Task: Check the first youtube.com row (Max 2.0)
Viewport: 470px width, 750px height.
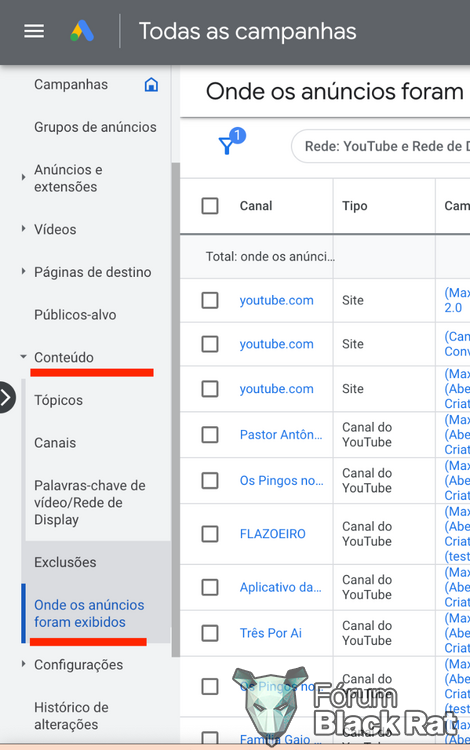Action: (x=210, y=300)
